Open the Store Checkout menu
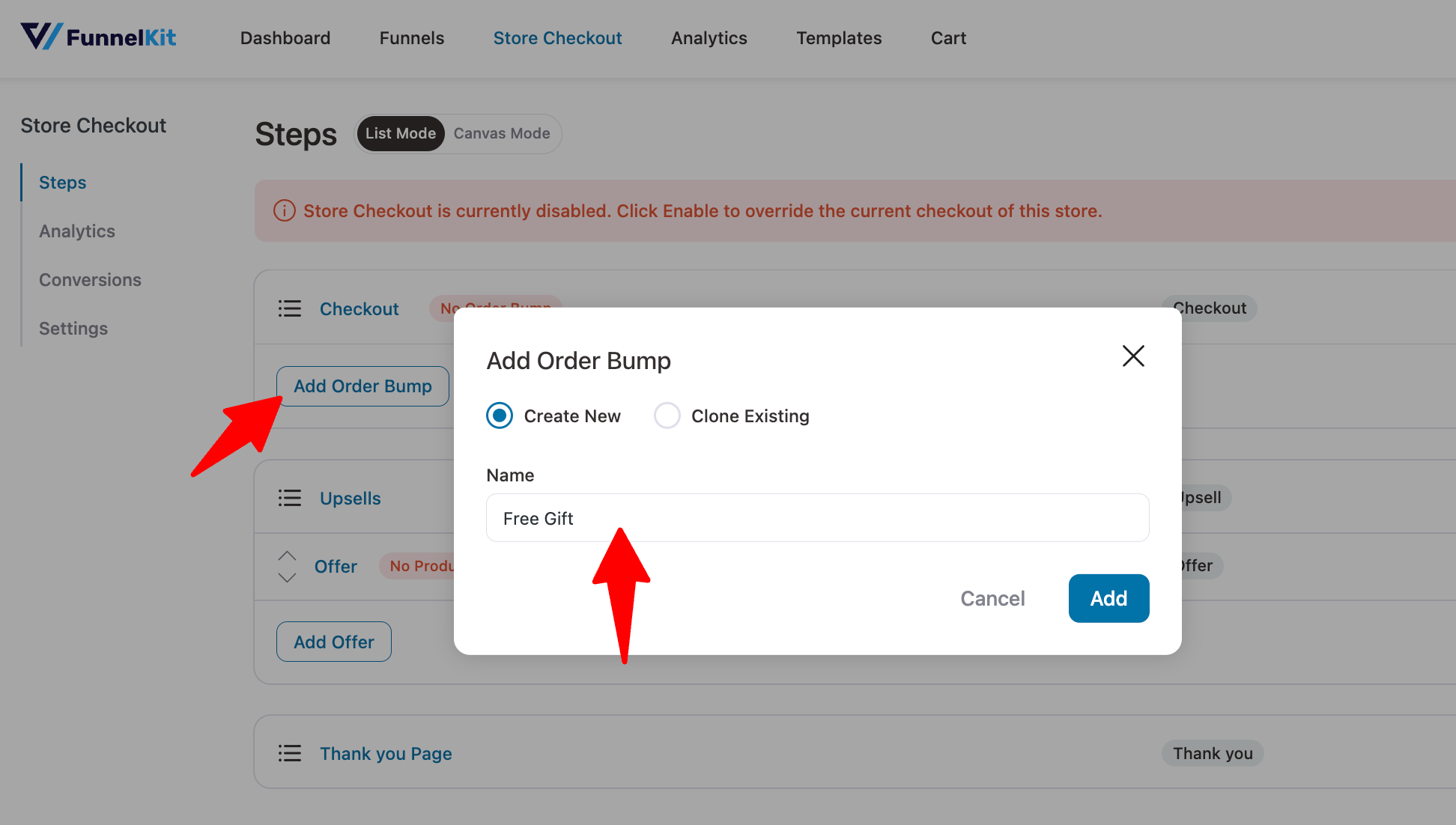Viewport: 1456px width, 825px height. point(558,38)
